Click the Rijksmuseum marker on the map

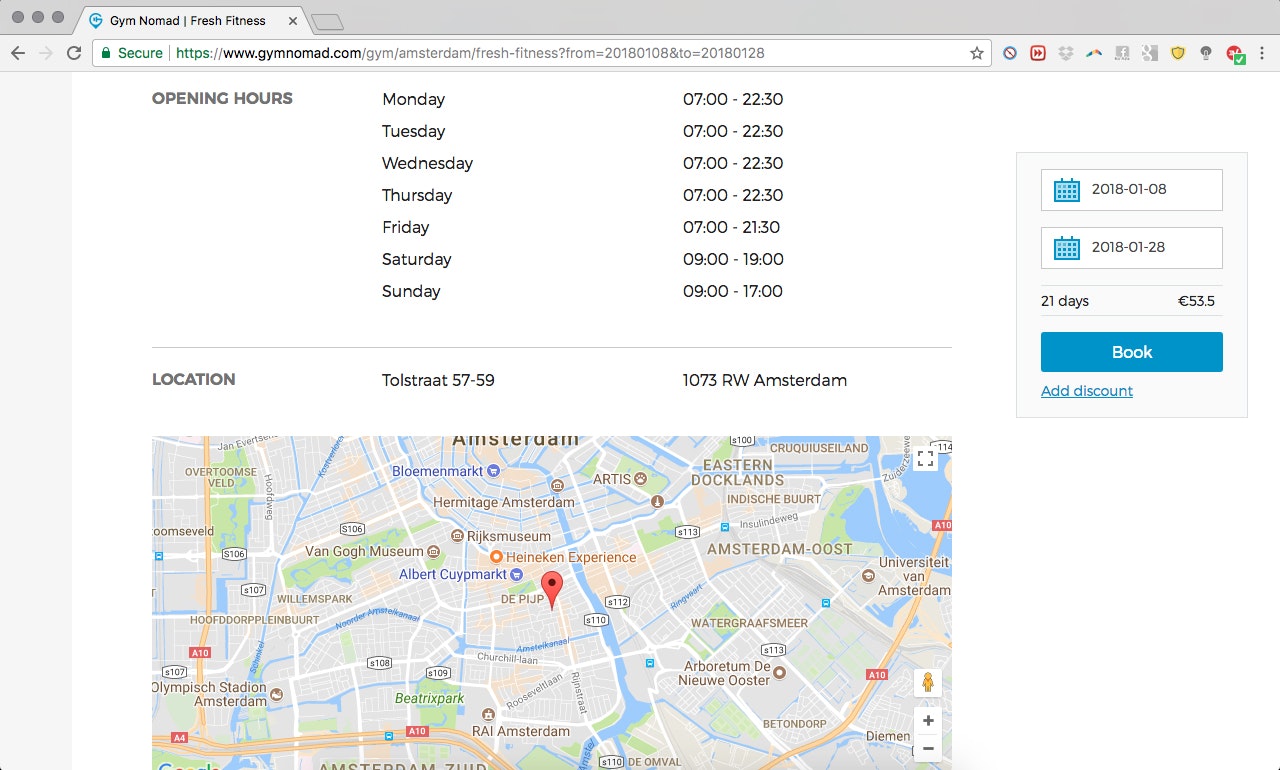(x=458, y=537)
